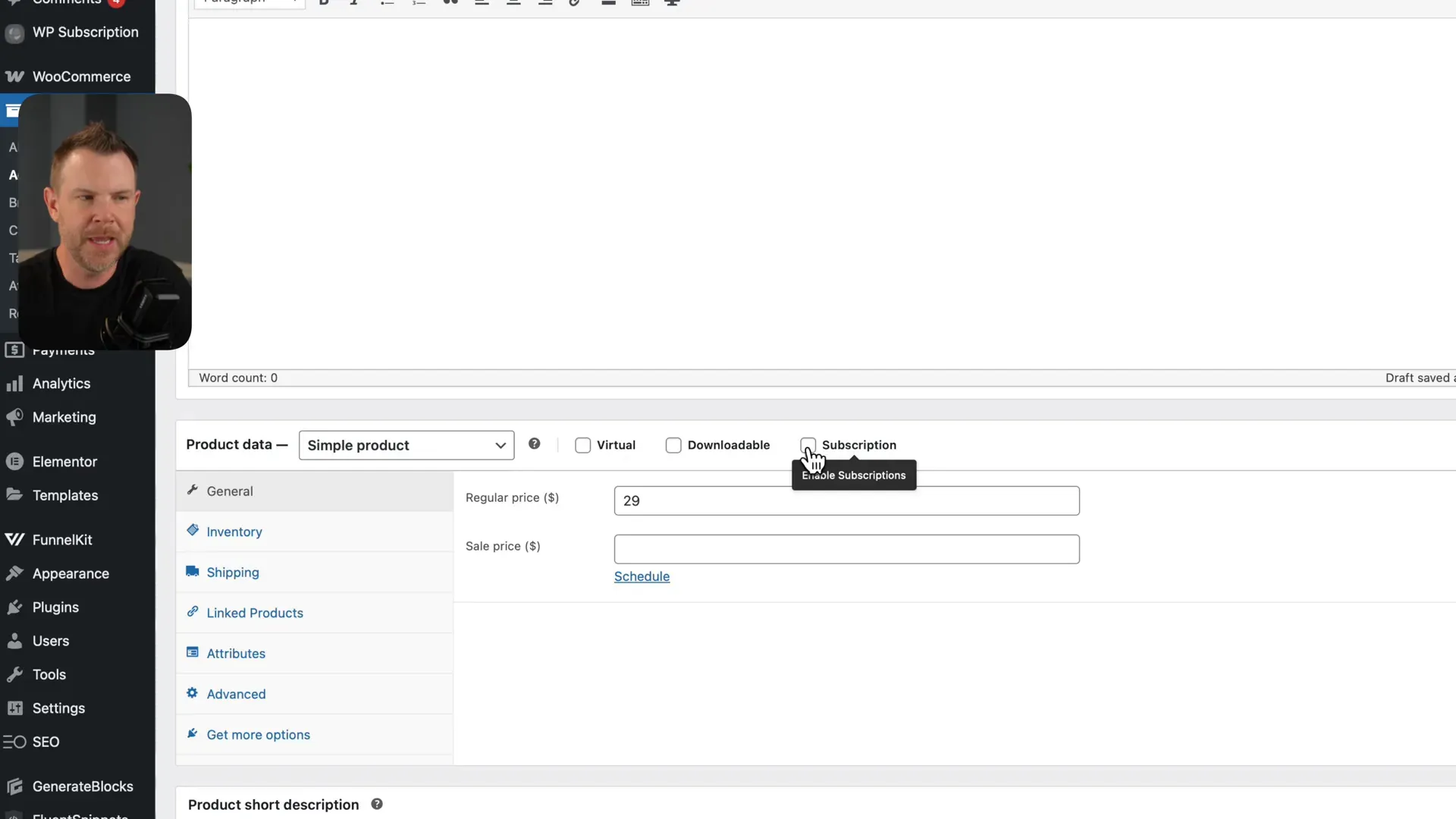1456x819 pixels.
Task: Enable the Virtual checkbox
Action: click(582, 445)
